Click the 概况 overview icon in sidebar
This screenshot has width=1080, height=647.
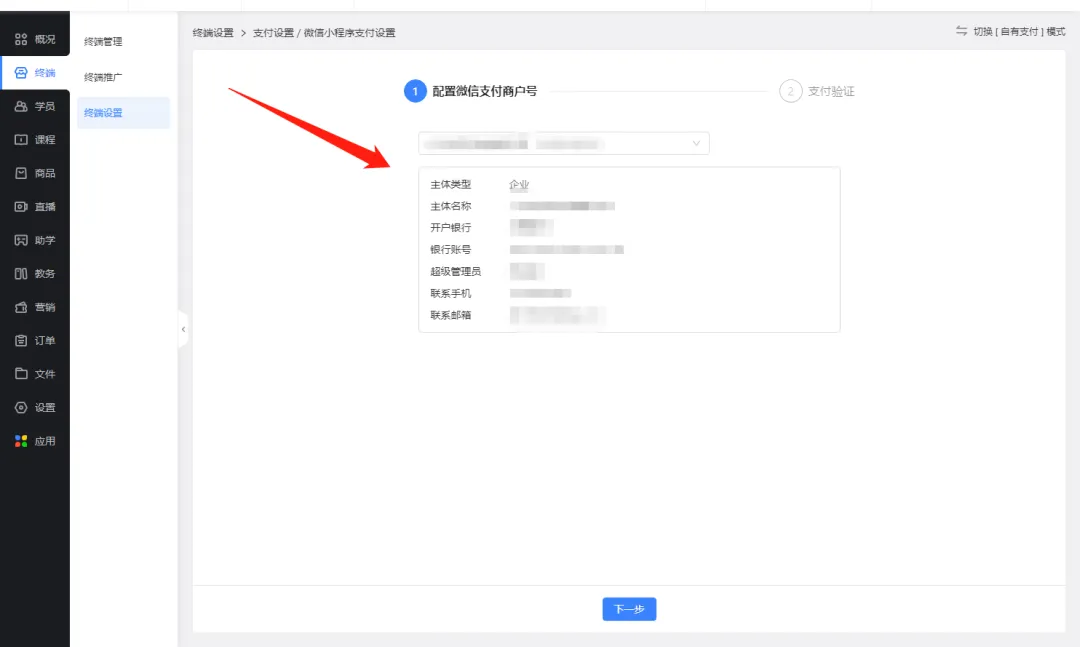(x=21, y=39)
